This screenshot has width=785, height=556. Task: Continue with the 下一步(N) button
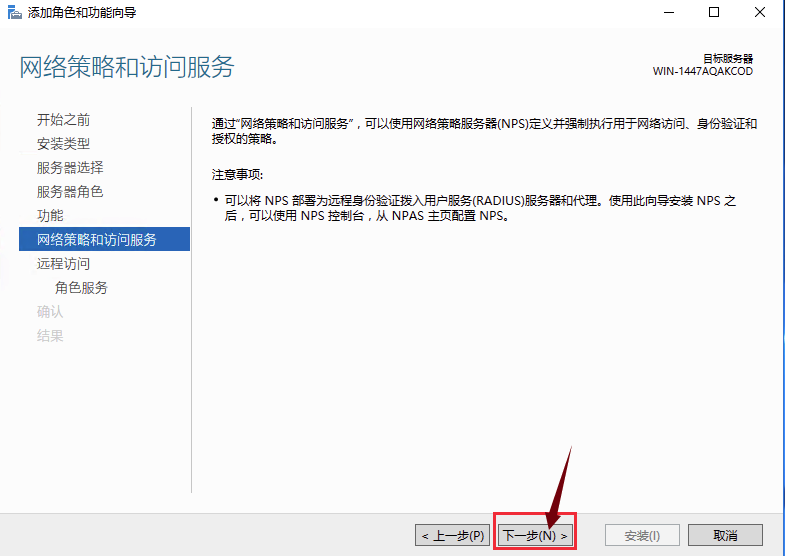pyautogui.click(x=536, y=536)
